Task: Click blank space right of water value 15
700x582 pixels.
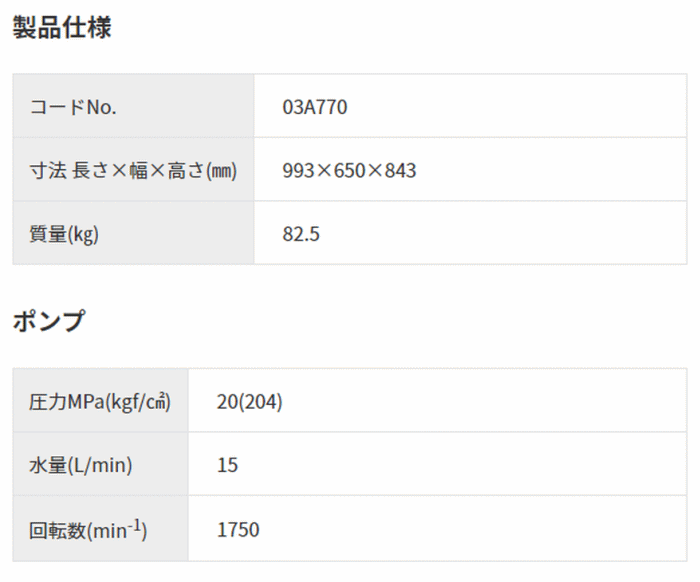Action: click(462, 464)
